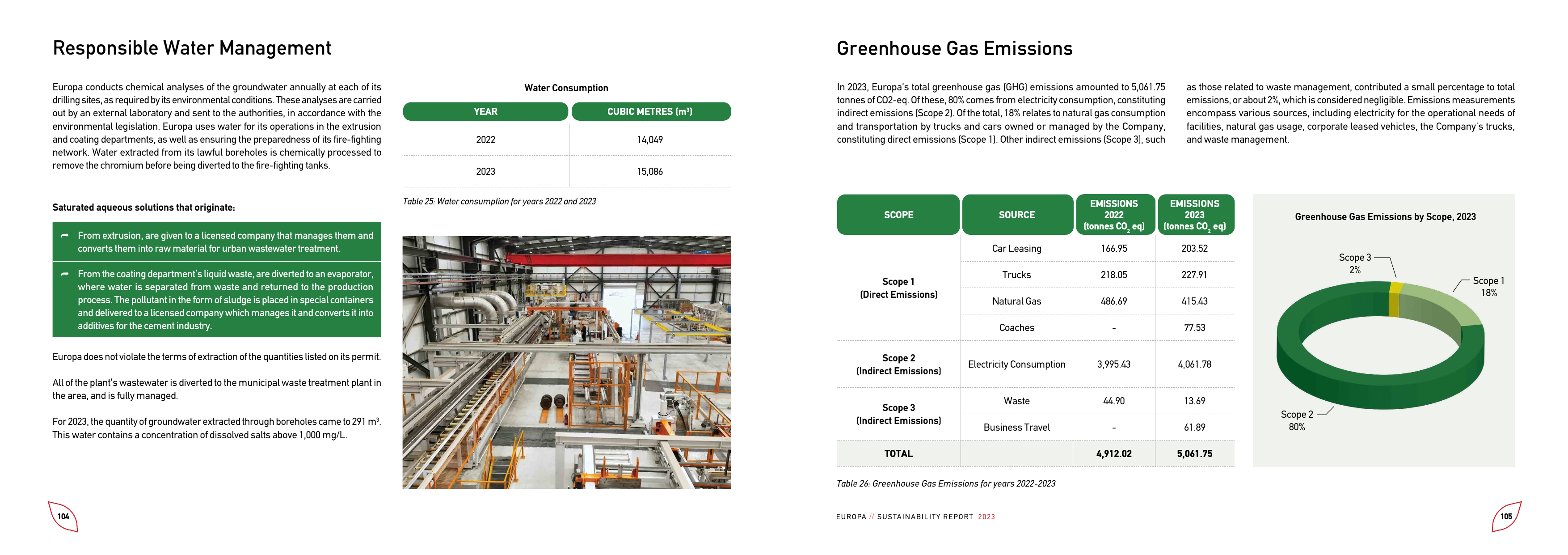The image size is (1568, 555).
Task: Click the 'Water Consumption' table title
Action: pos(566,88)
